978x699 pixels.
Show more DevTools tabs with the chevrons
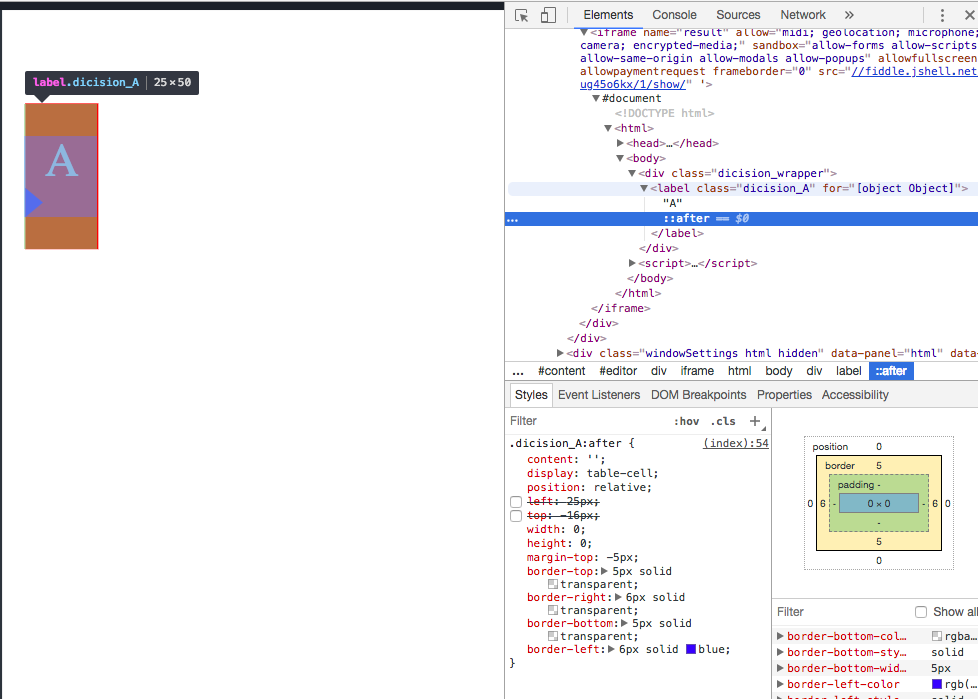(x=849, y=15)
